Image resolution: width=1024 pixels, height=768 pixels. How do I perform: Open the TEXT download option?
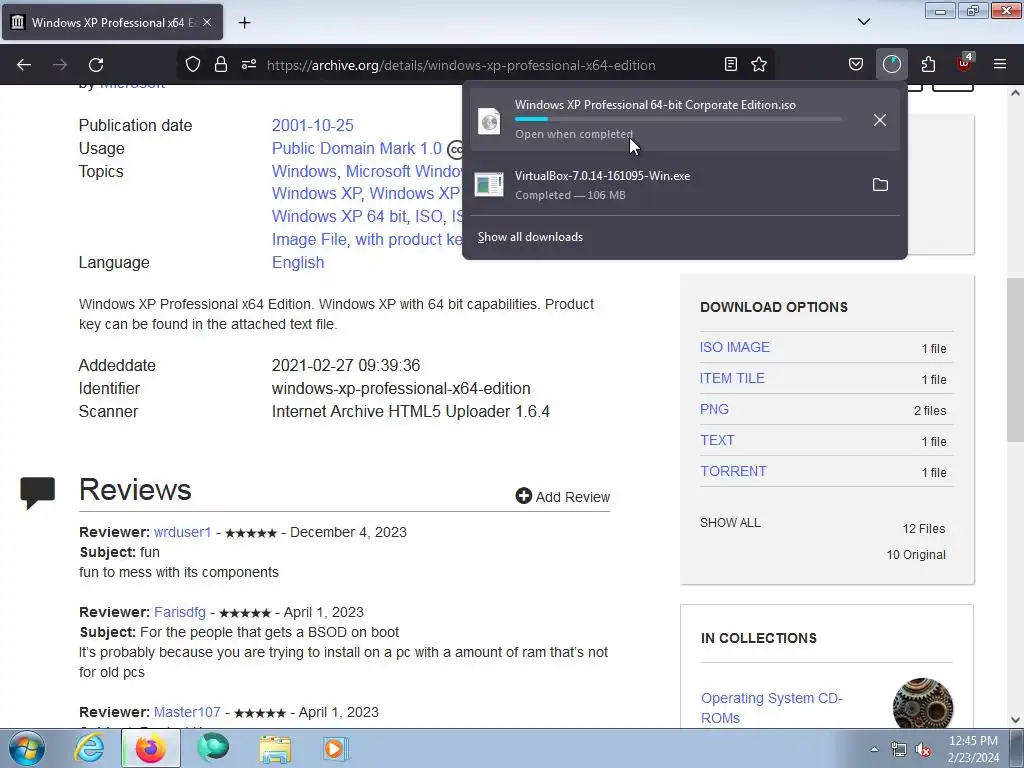717,440
